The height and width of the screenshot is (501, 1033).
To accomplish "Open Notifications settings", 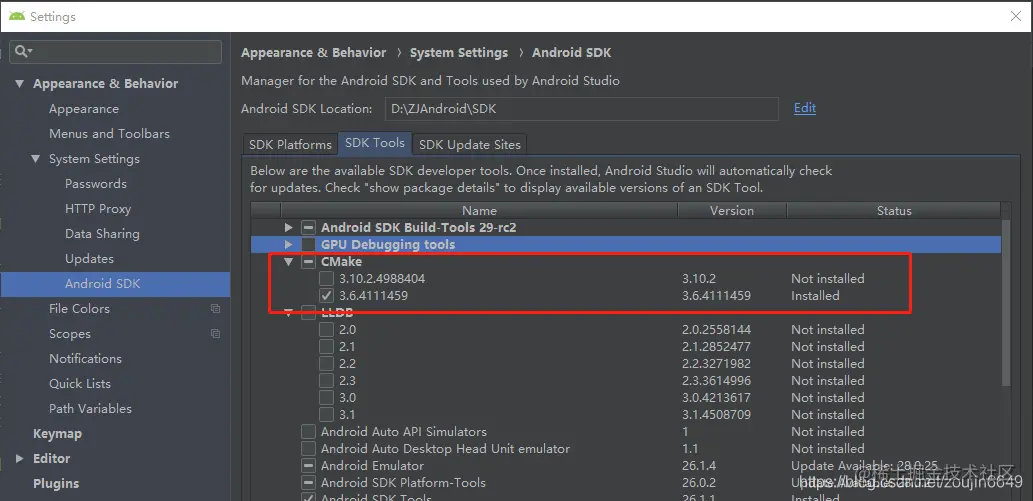I will [85, 359].
